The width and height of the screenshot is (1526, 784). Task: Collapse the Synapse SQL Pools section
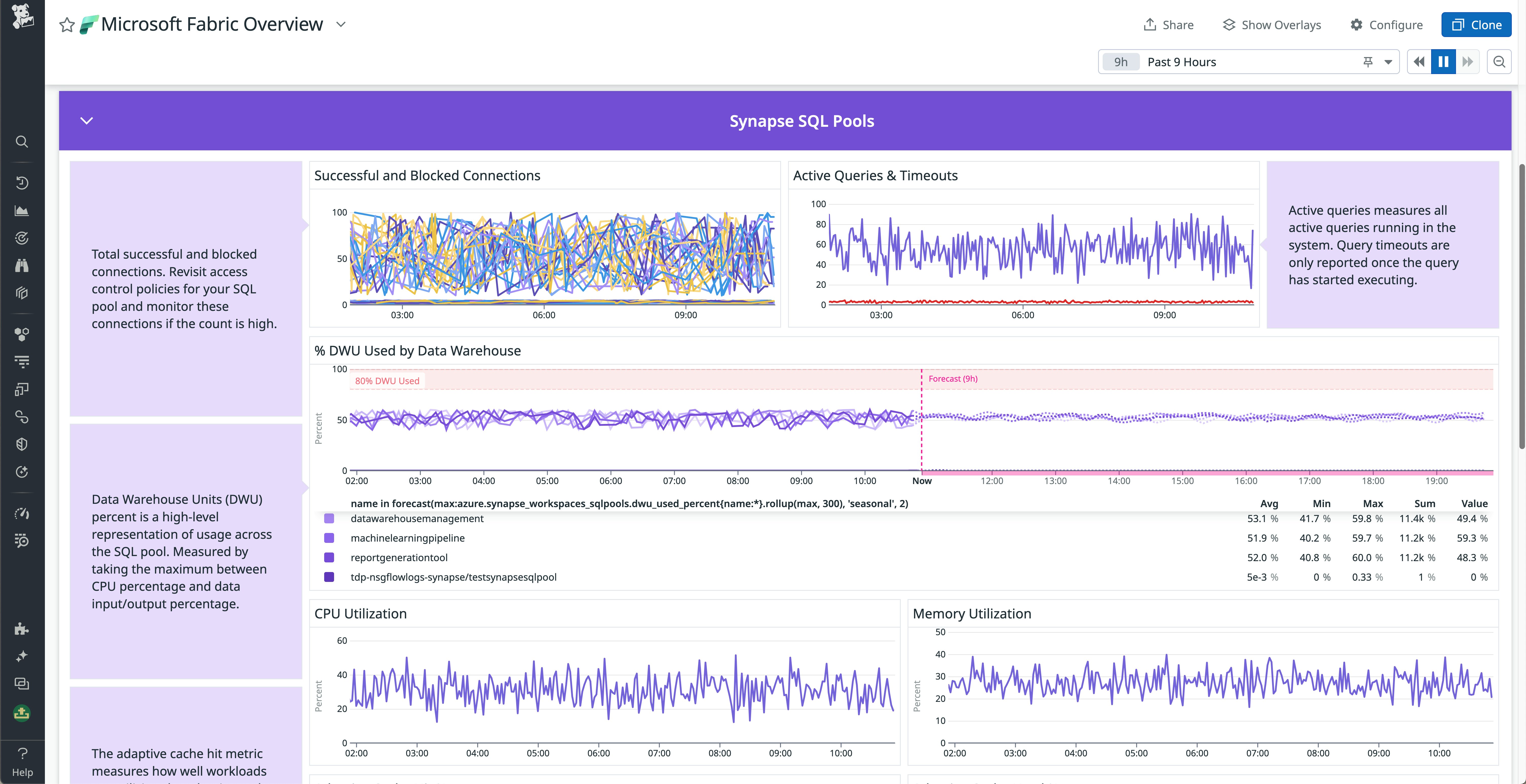86,121
